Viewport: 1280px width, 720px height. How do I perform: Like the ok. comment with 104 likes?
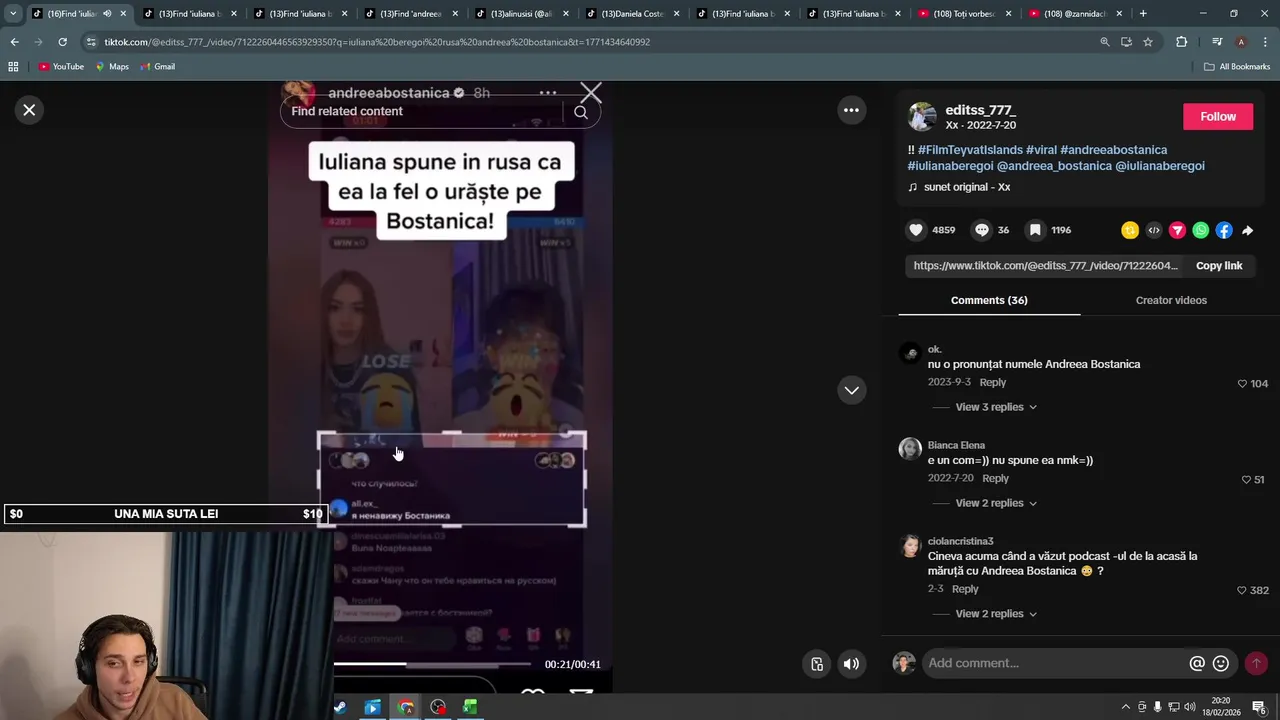[1243, 384]
